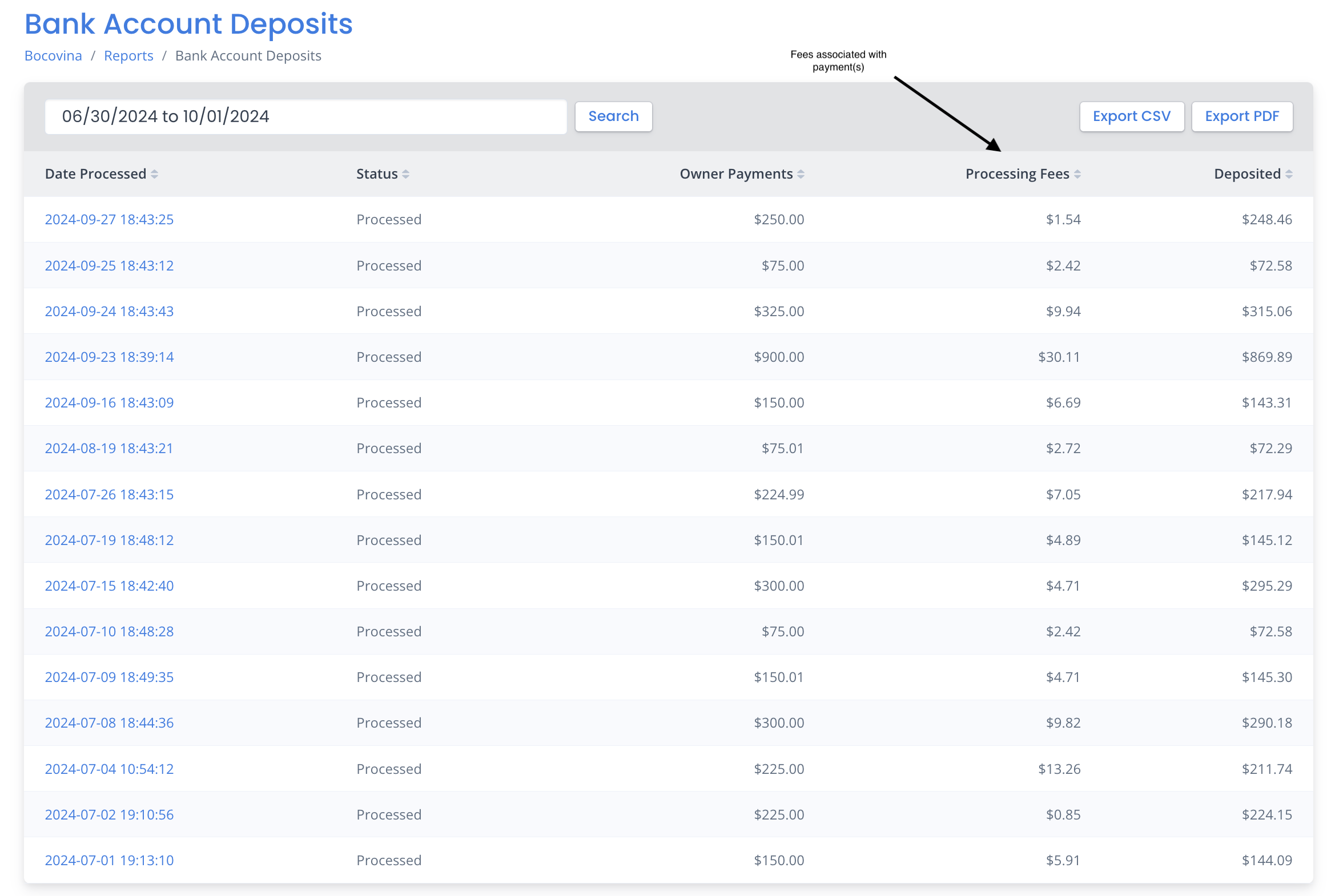Screen dimensions: 1327x896
Task: Open deposit 2024-09-27 18:43:25
Action: click(x=109, y=220)
